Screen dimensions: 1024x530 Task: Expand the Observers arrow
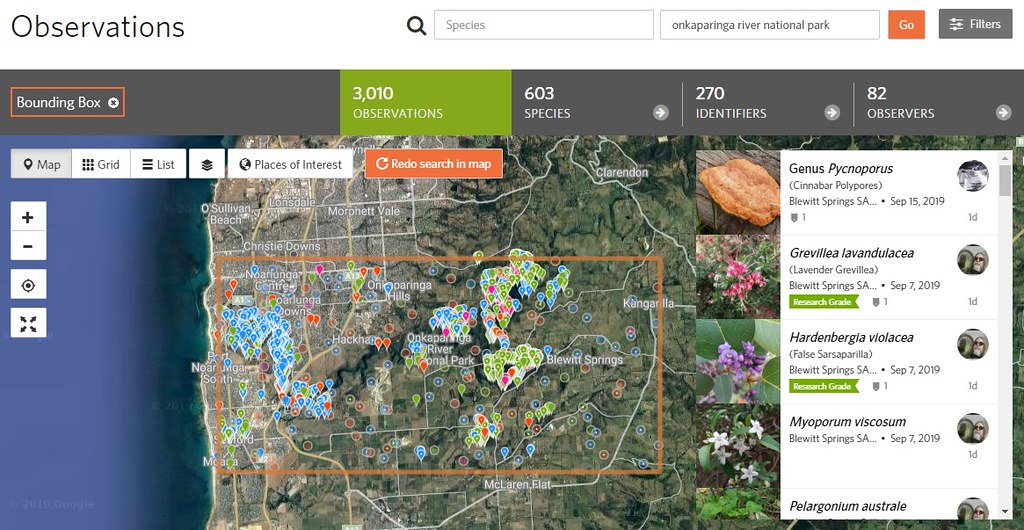tap(1003, 113)
